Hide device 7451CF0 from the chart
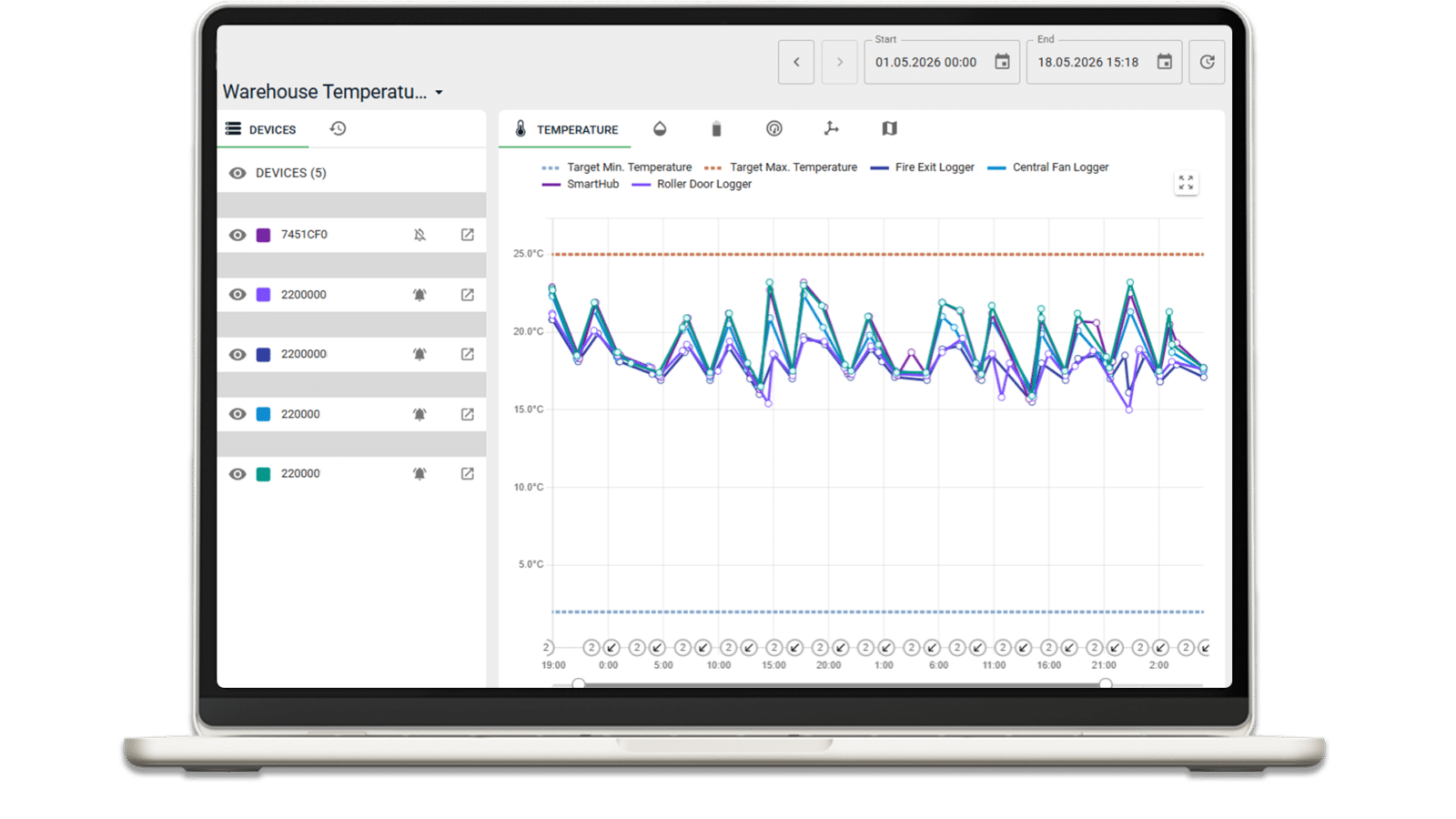 click(238, 235)
